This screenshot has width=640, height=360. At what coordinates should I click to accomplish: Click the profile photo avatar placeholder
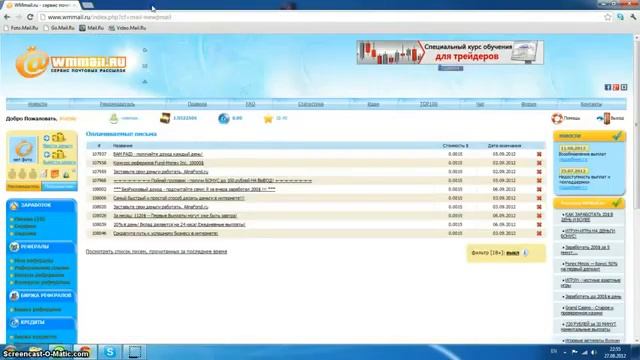tap(23, 151)
